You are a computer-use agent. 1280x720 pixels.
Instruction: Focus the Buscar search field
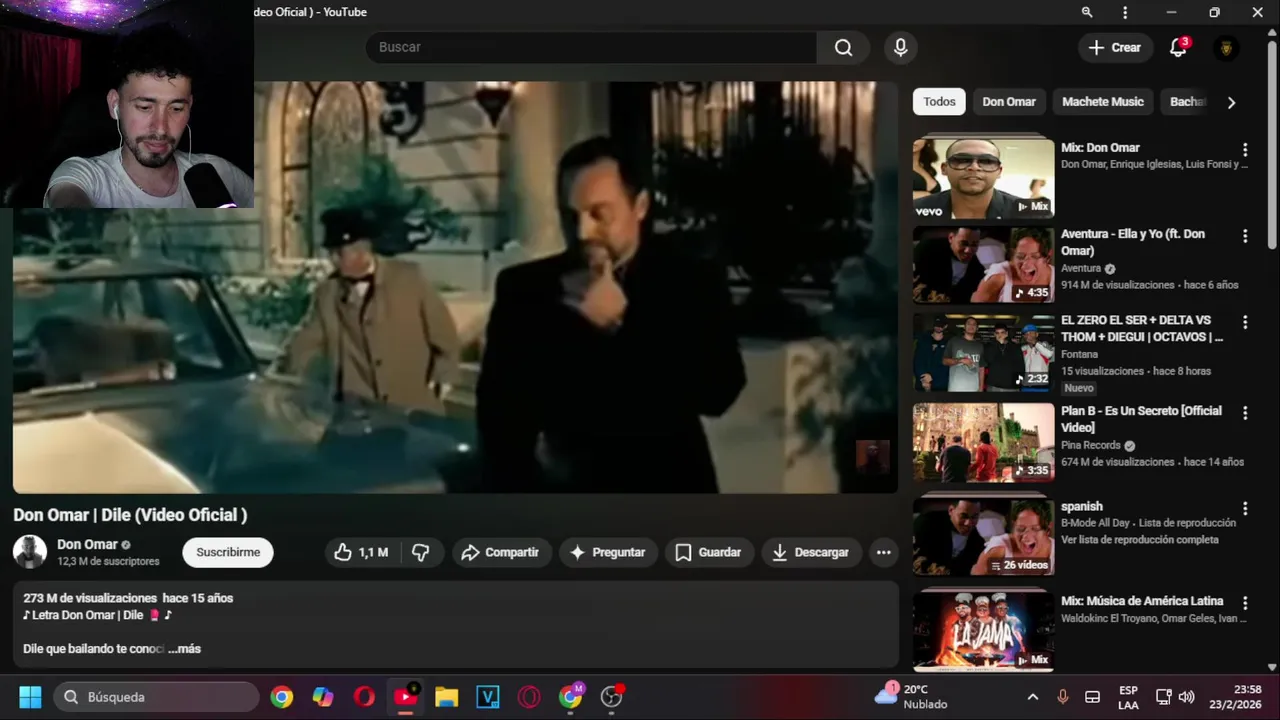tap(592, 47)
